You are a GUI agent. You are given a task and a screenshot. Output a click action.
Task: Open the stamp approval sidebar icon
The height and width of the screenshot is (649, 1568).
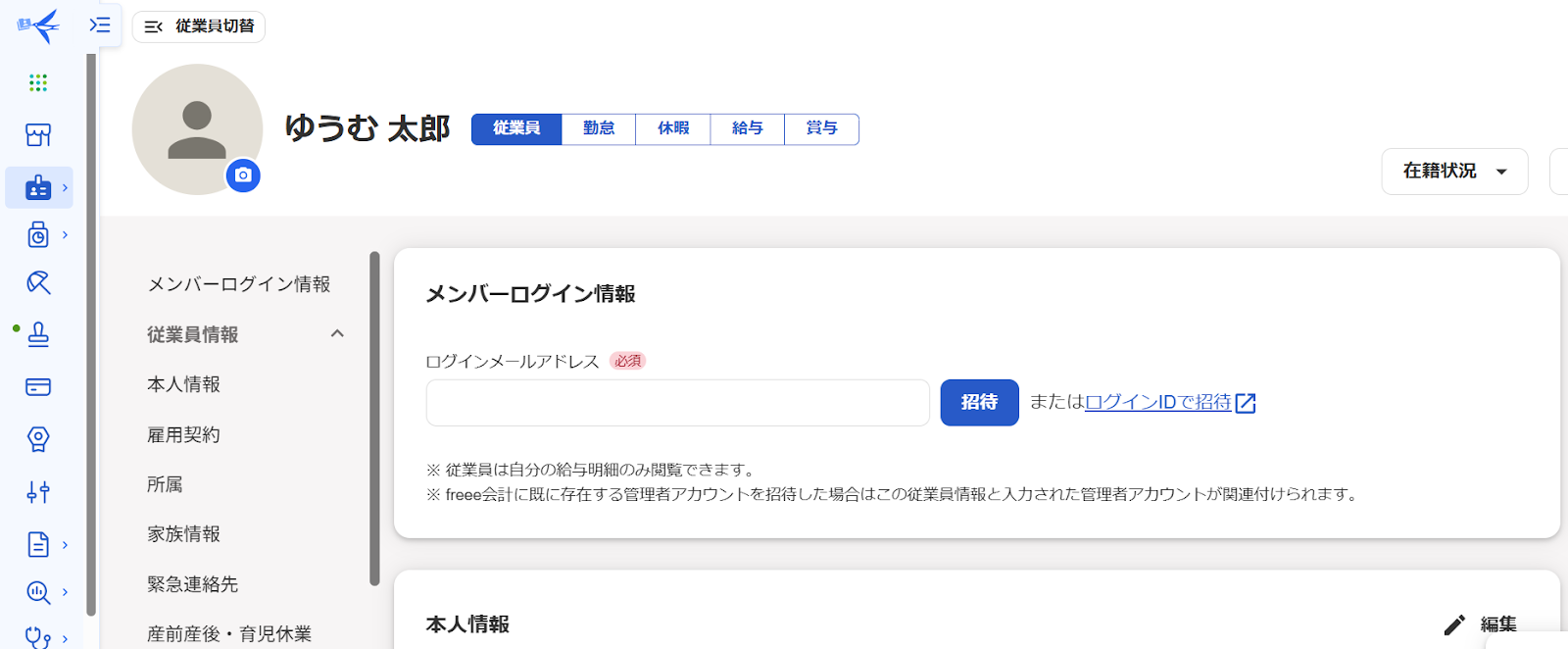38,334
